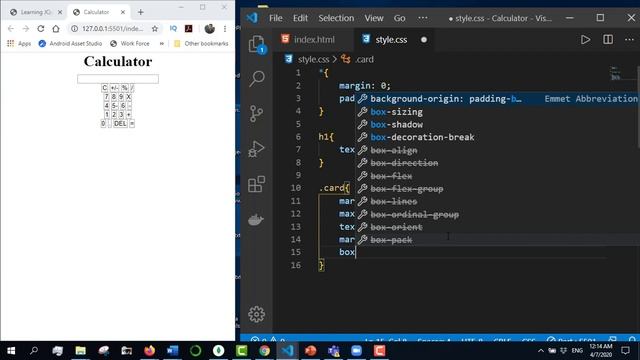Select the background-origin Emmet suggestion
This screenshot has width=640, height=360.
497,98
